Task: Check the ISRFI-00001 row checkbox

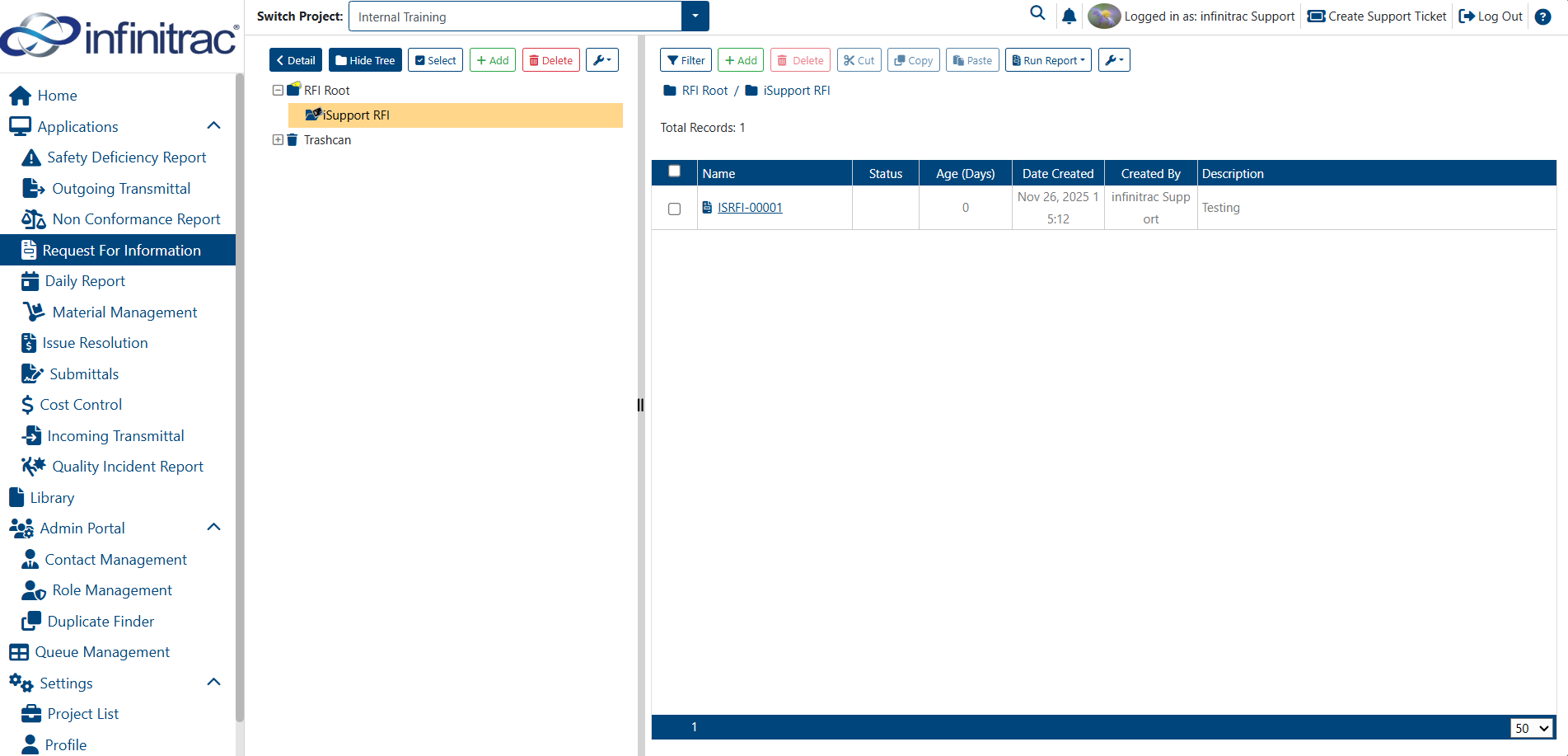Action: pos(674,209)
